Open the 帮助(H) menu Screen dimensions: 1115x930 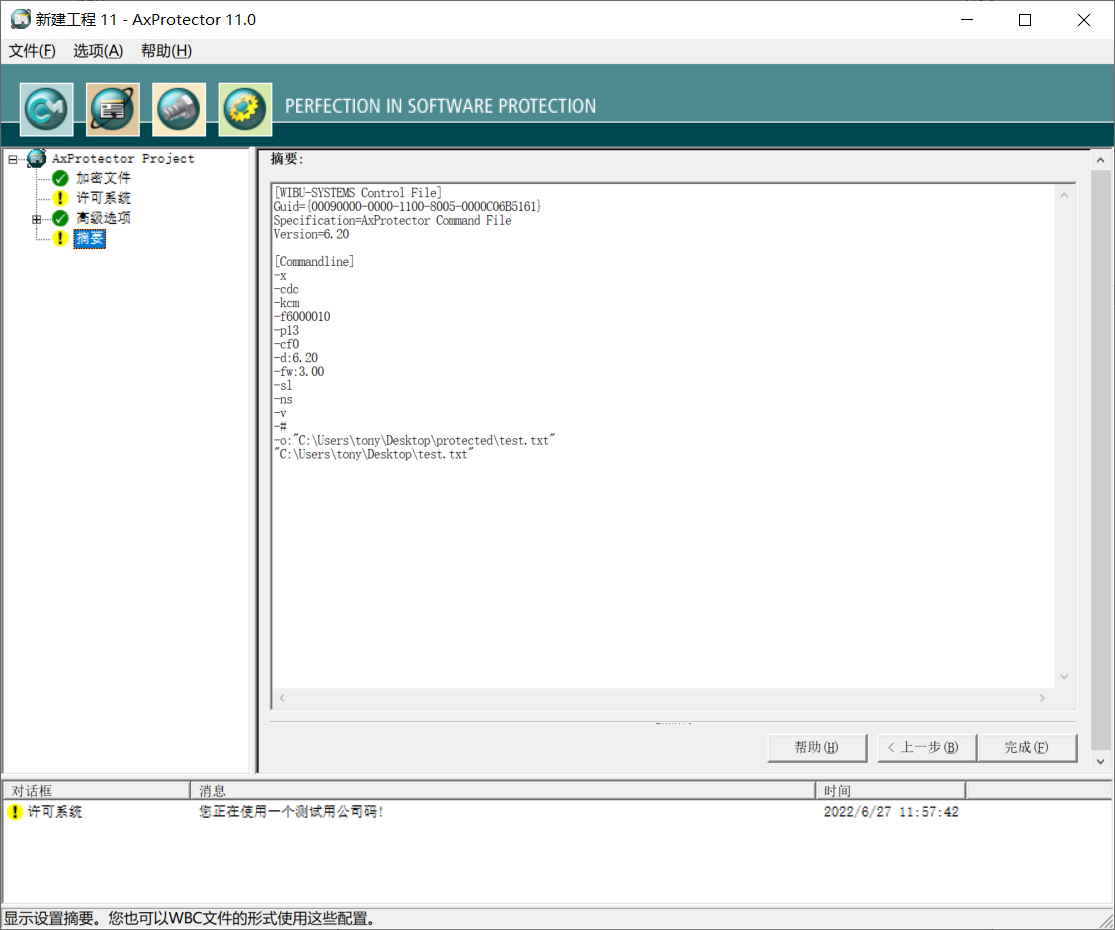click(166, 50)
